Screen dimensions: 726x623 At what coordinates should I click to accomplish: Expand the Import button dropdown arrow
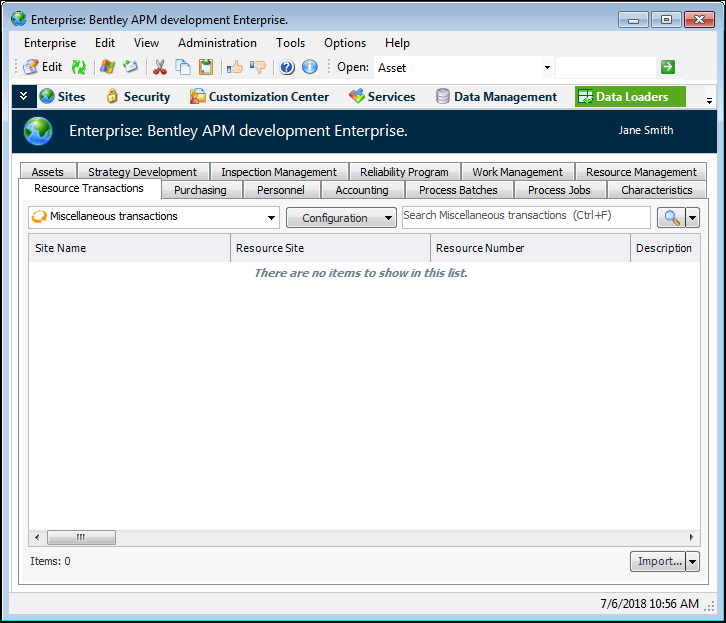(692, 562)
